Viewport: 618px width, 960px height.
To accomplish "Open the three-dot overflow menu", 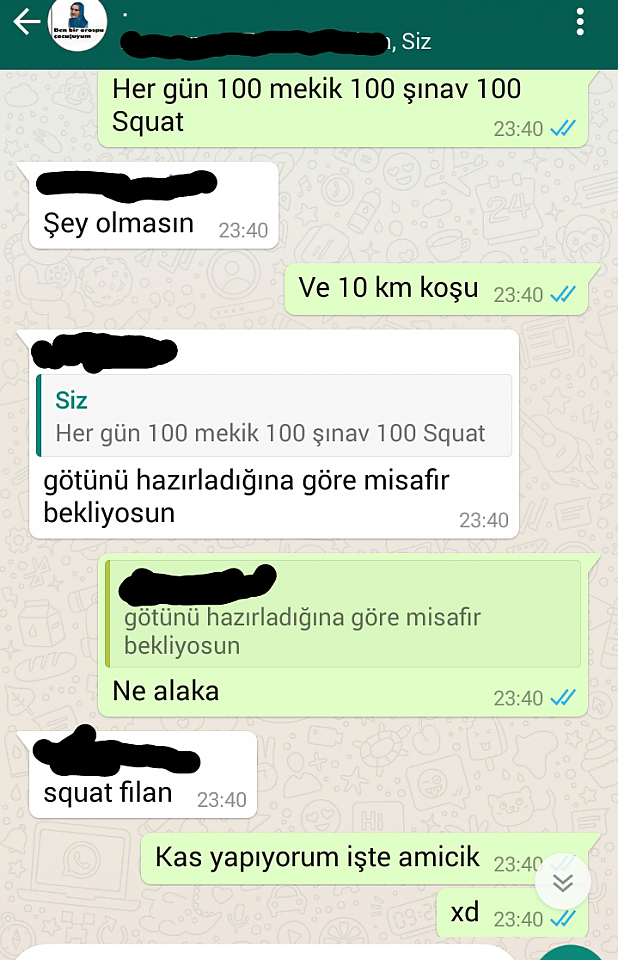I will point(579,22).
